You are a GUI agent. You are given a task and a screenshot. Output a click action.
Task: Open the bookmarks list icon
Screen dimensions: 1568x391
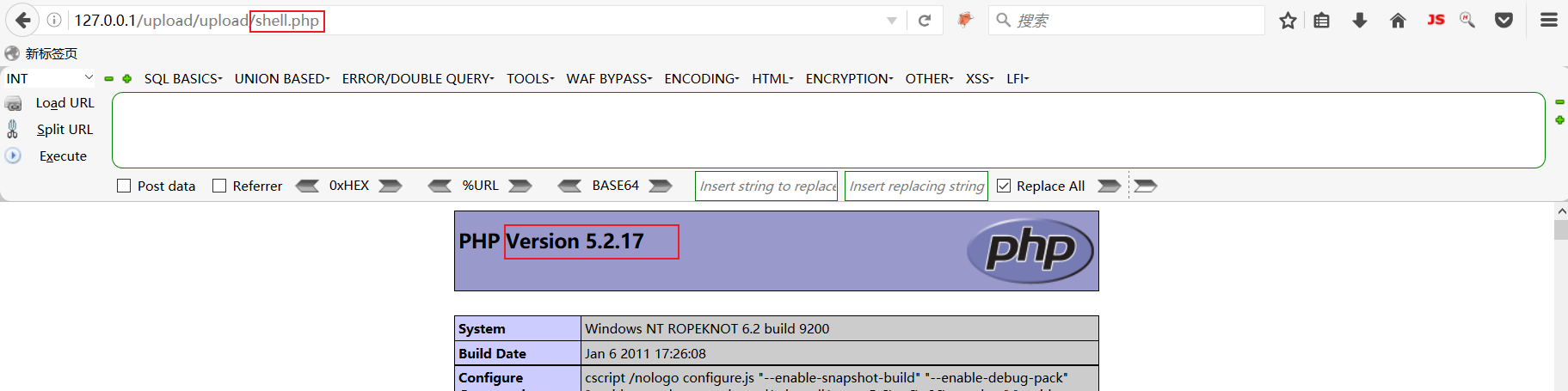coord(1322,20)
